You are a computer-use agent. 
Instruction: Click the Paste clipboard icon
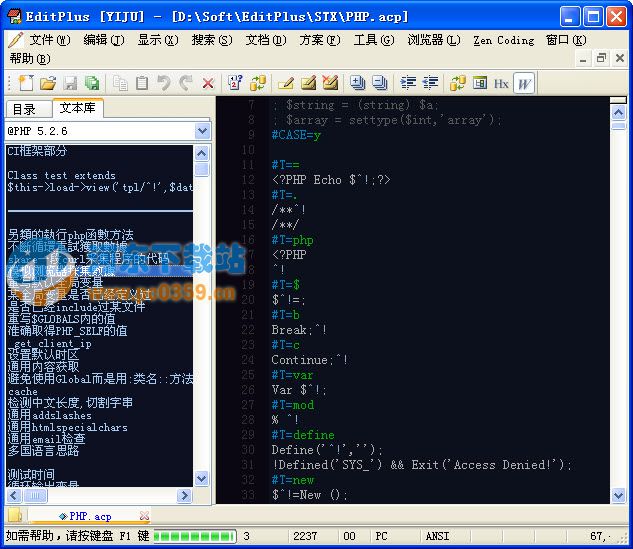pyautogui.click(x=142, y=83)
